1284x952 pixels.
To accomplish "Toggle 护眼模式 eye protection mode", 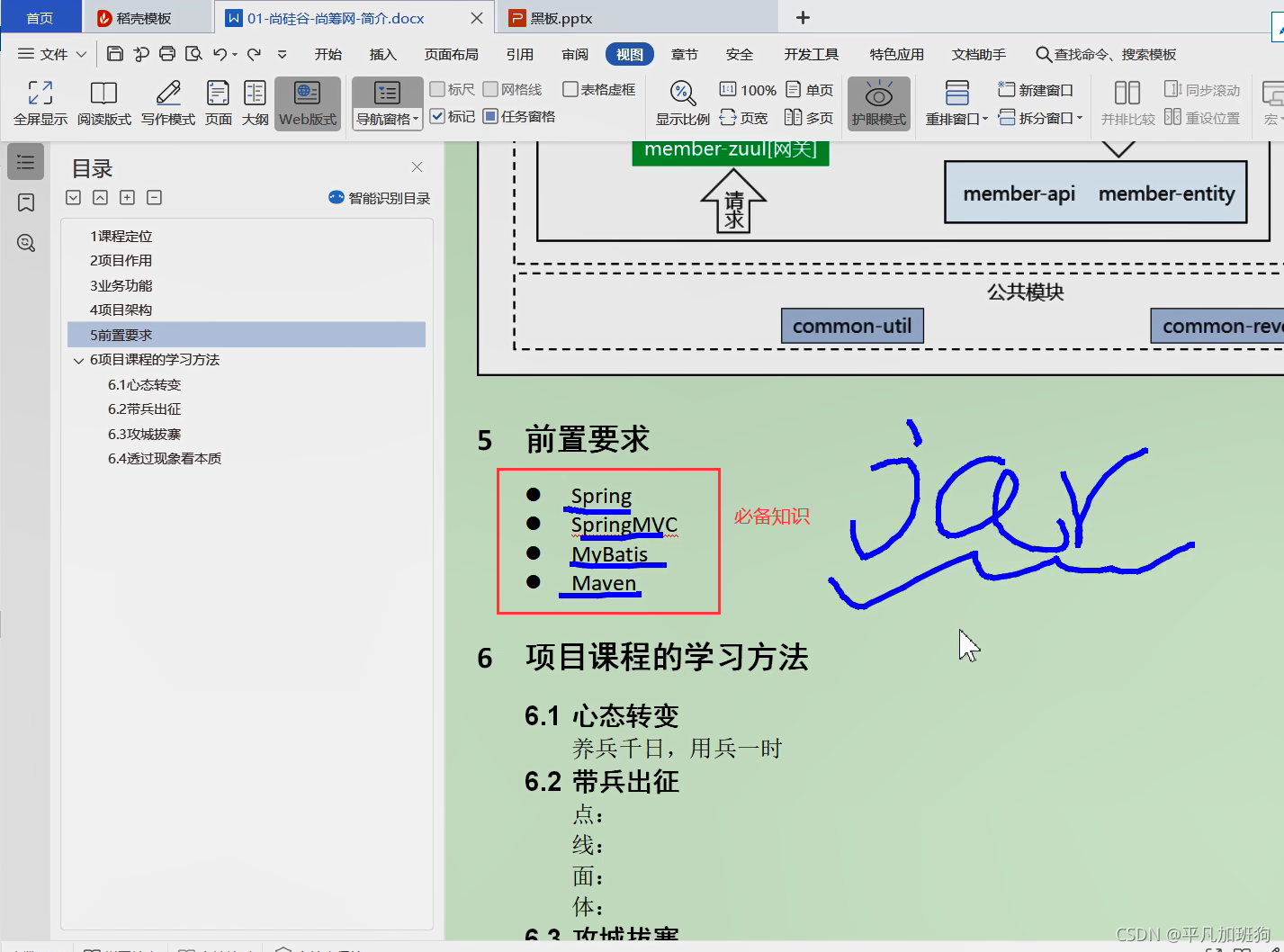I will pos(879,103).
